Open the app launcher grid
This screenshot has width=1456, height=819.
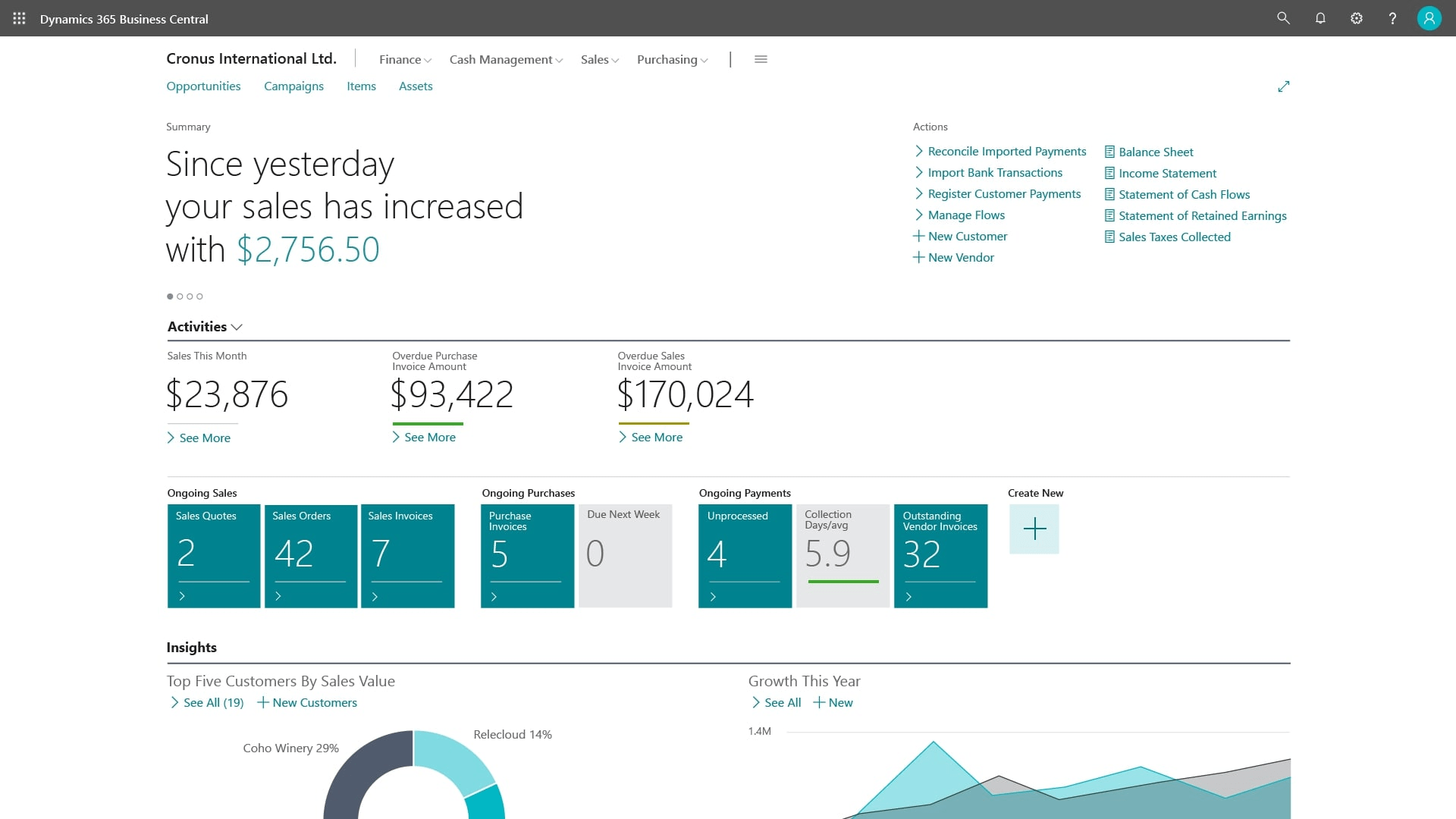(x=19, y=18)
